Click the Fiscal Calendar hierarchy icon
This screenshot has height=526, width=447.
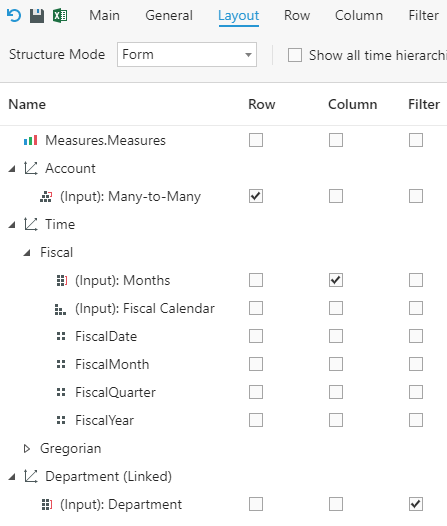60,309
